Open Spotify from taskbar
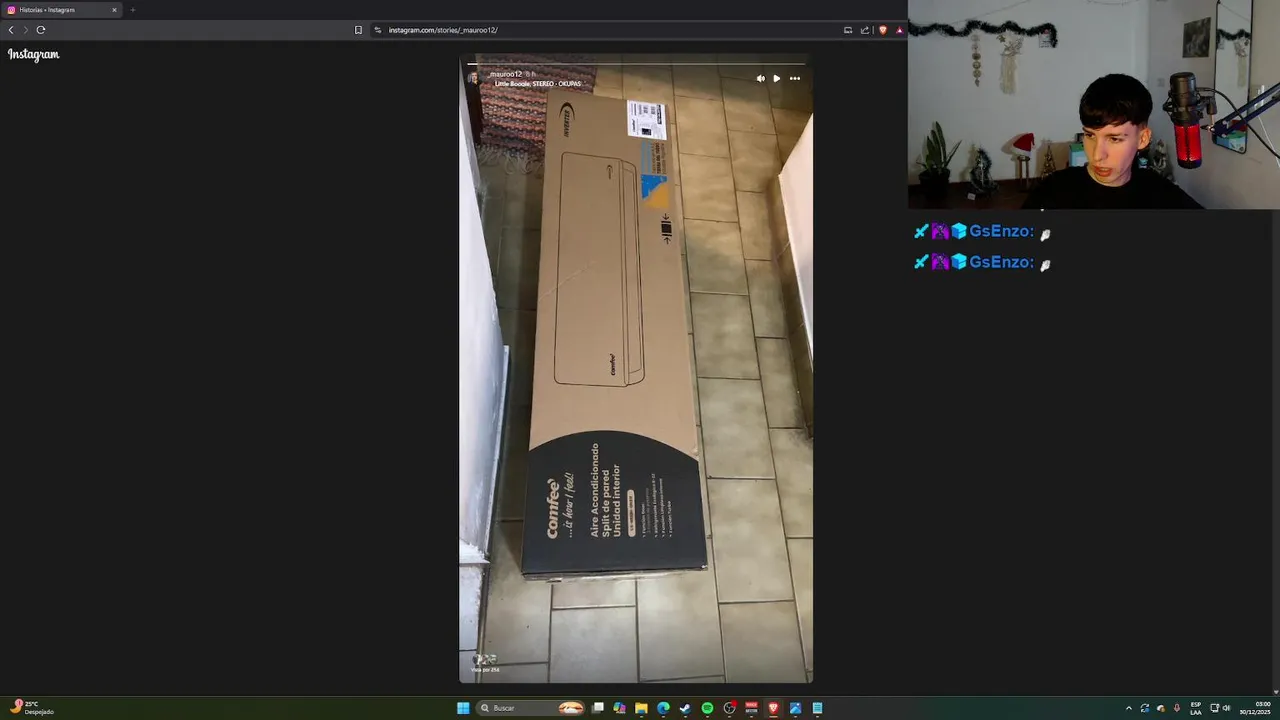The width and height of the screenshot is (1280, 720). pyautogui.click(x=707, y=708)
